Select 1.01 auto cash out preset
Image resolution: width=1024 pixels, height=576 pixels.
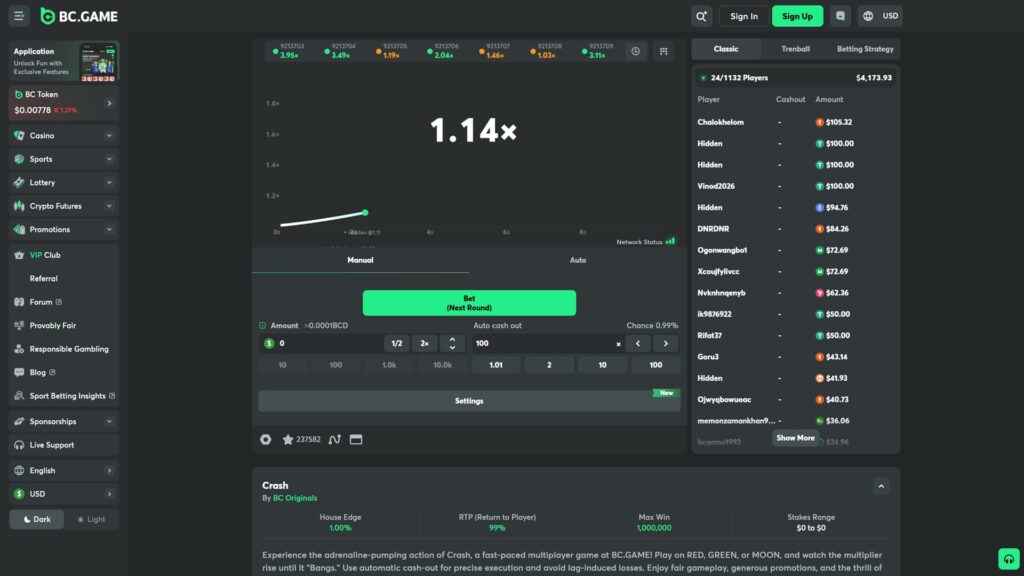pos(496,365)
